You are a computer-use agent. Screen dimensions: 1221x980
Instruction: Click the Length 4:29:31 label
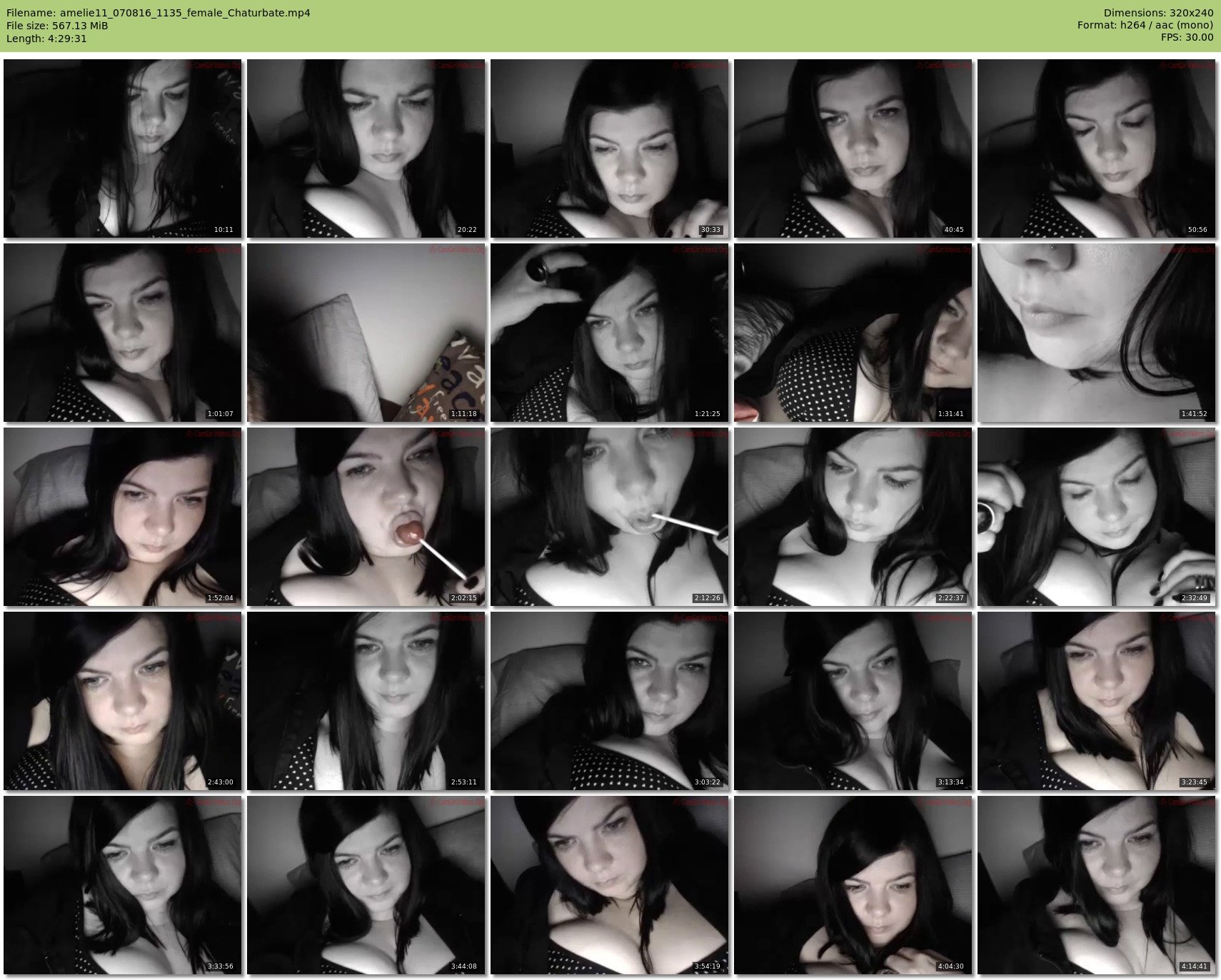tap(46, 39)
